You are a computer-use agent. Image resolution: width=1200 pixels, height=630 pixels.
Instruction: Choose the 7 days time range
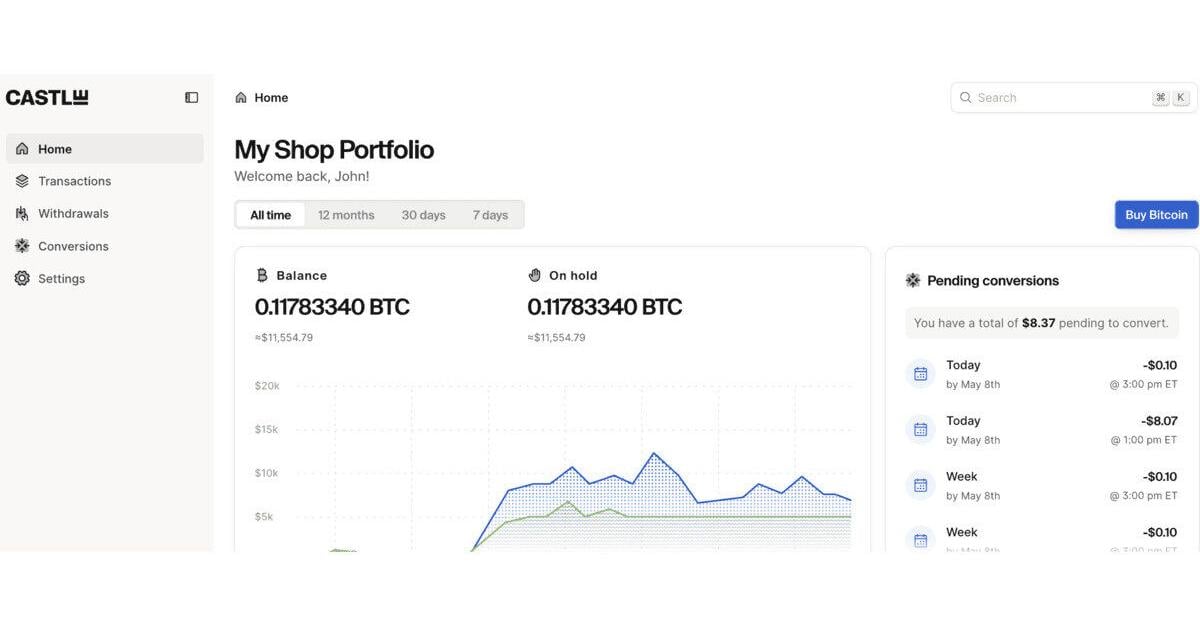(x=490, y=215)
